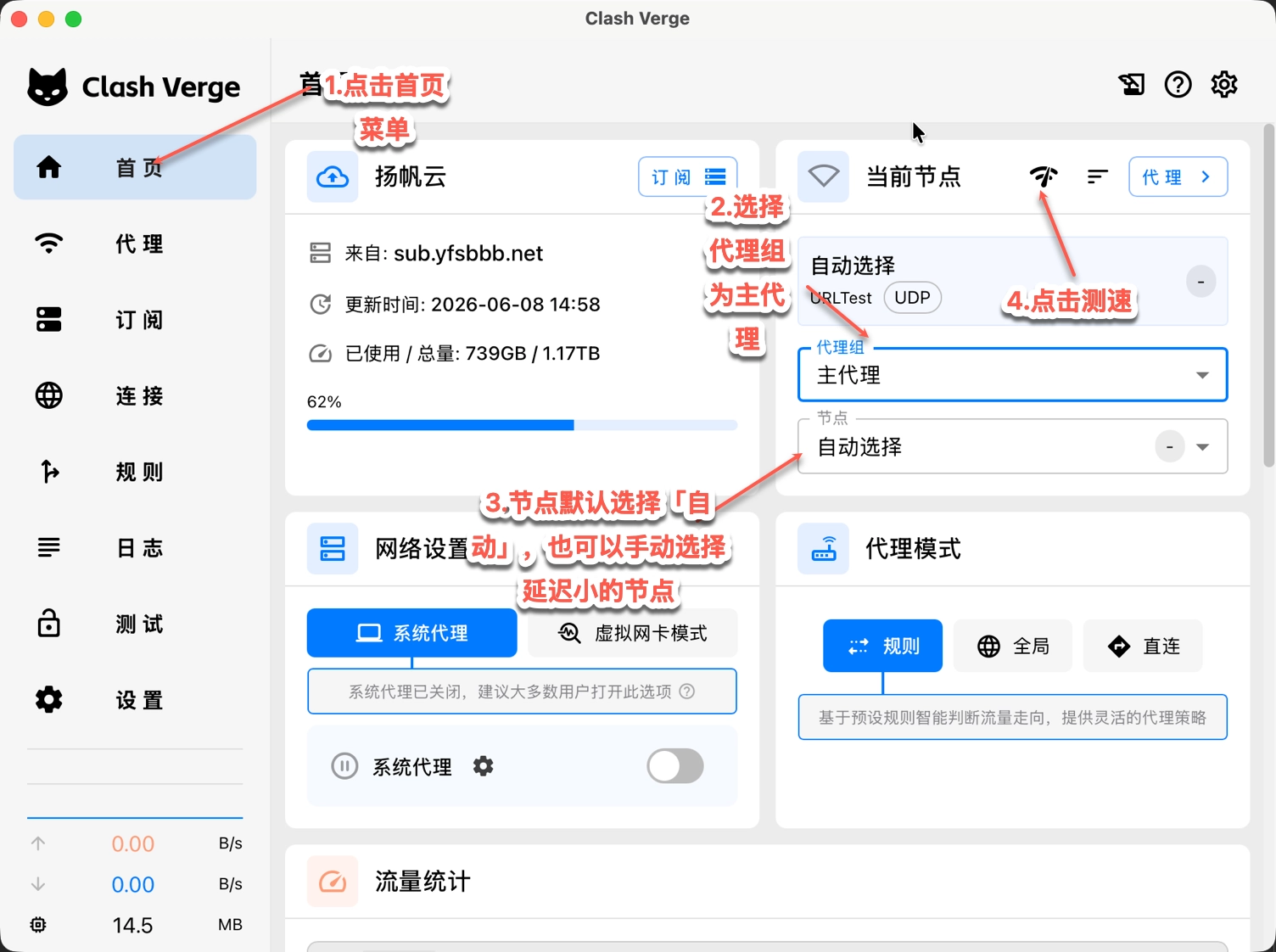Click the lock icon beside 测试

49,623
